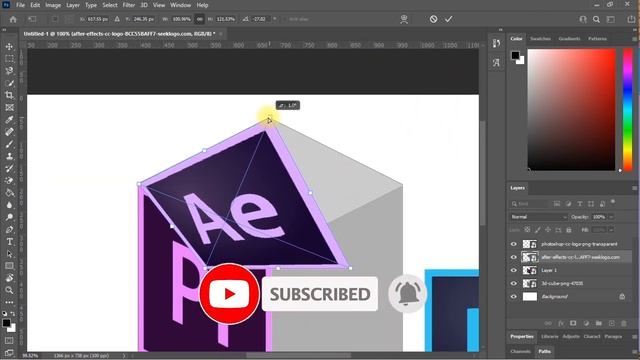Select the Paint Bucket tool
Viewport: 640px width, 360px height.
pyautogui.click(x=9, y=193)
